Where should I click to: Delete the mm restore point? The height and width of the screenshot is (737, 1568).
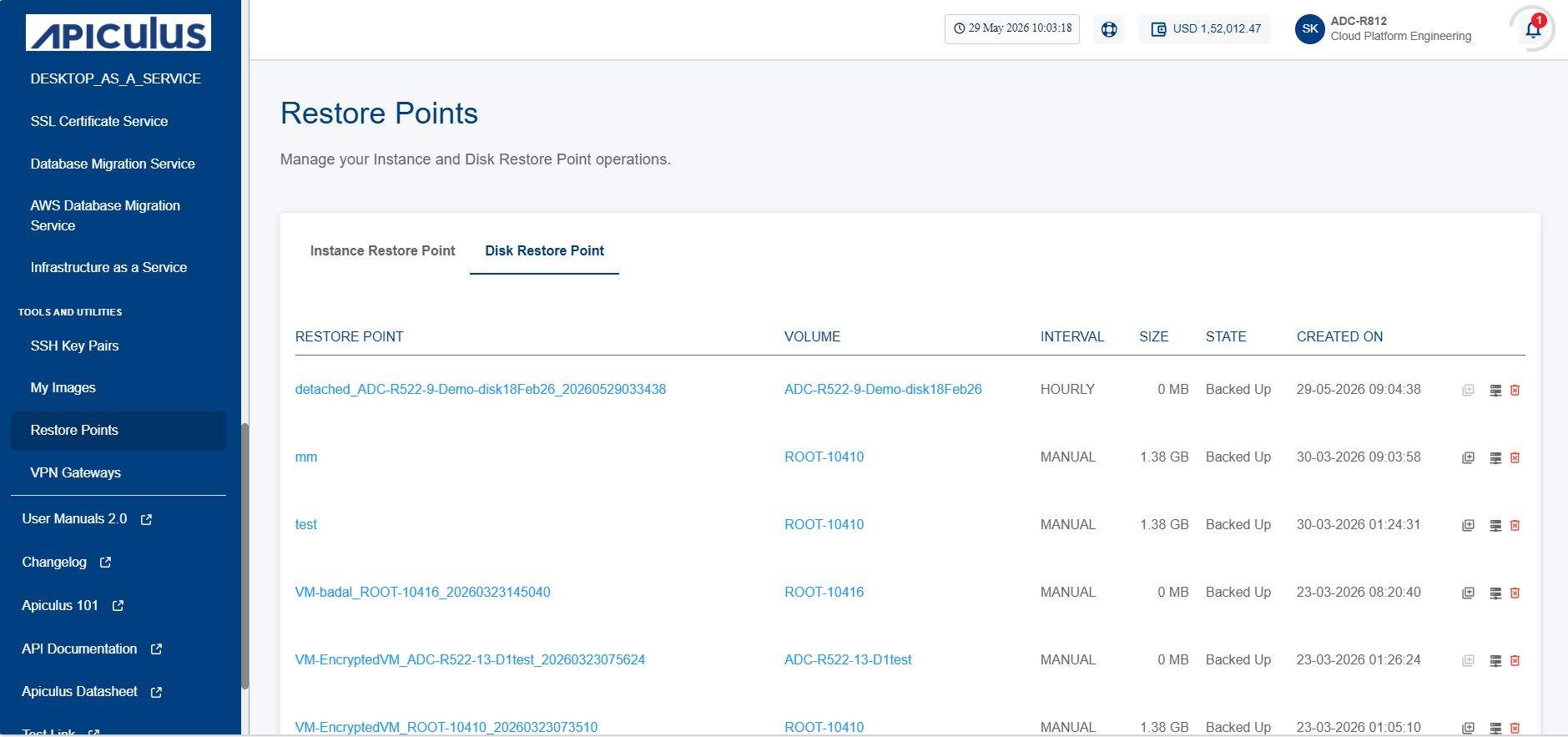1515,457
